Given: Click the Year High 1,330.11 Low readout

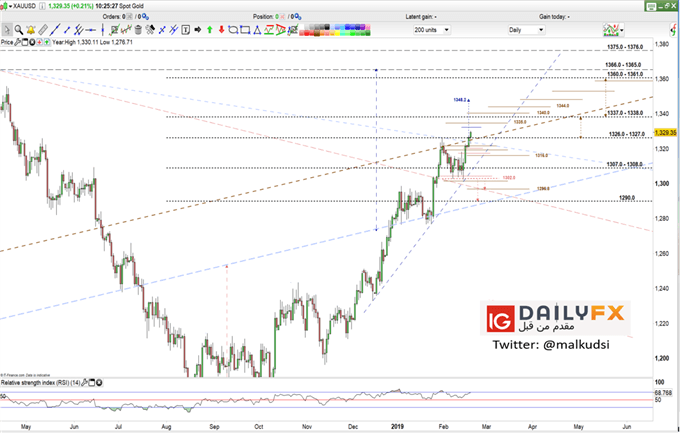Looking at the screenshot, I should point(92,42).
